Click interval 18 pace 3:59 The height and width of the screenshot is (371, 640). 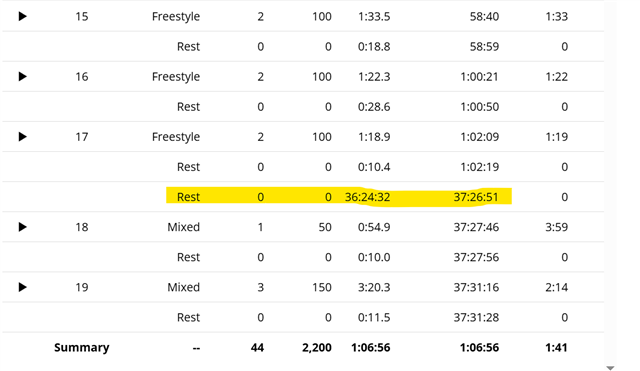[x=556, y=227]
